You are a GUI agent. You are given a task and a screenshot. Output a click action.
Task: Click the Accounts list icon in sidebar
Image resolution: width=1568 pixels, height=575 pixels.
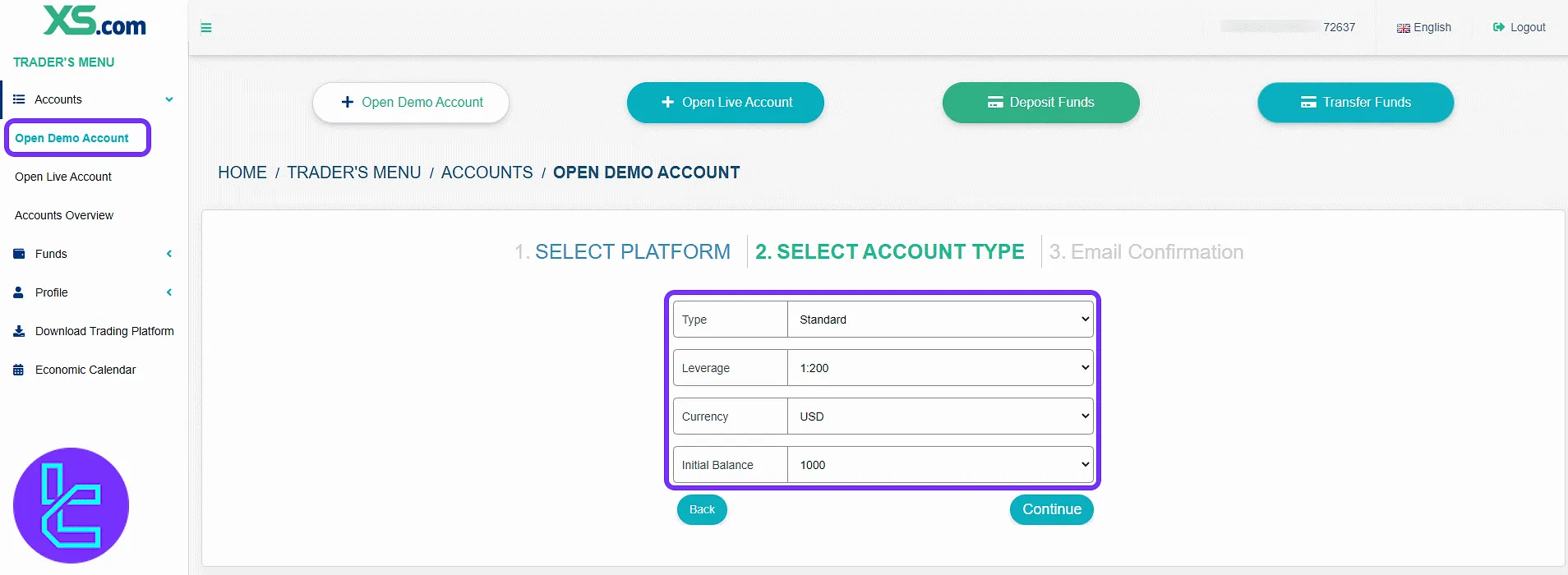[19, 99]
